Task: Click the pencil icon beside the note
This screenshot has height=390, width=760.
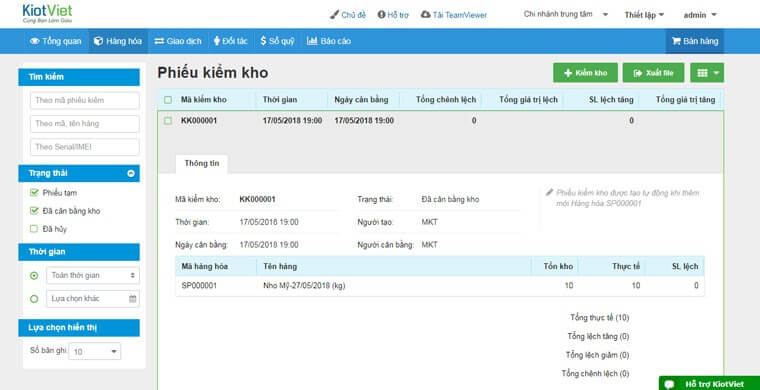Action: 549,192
